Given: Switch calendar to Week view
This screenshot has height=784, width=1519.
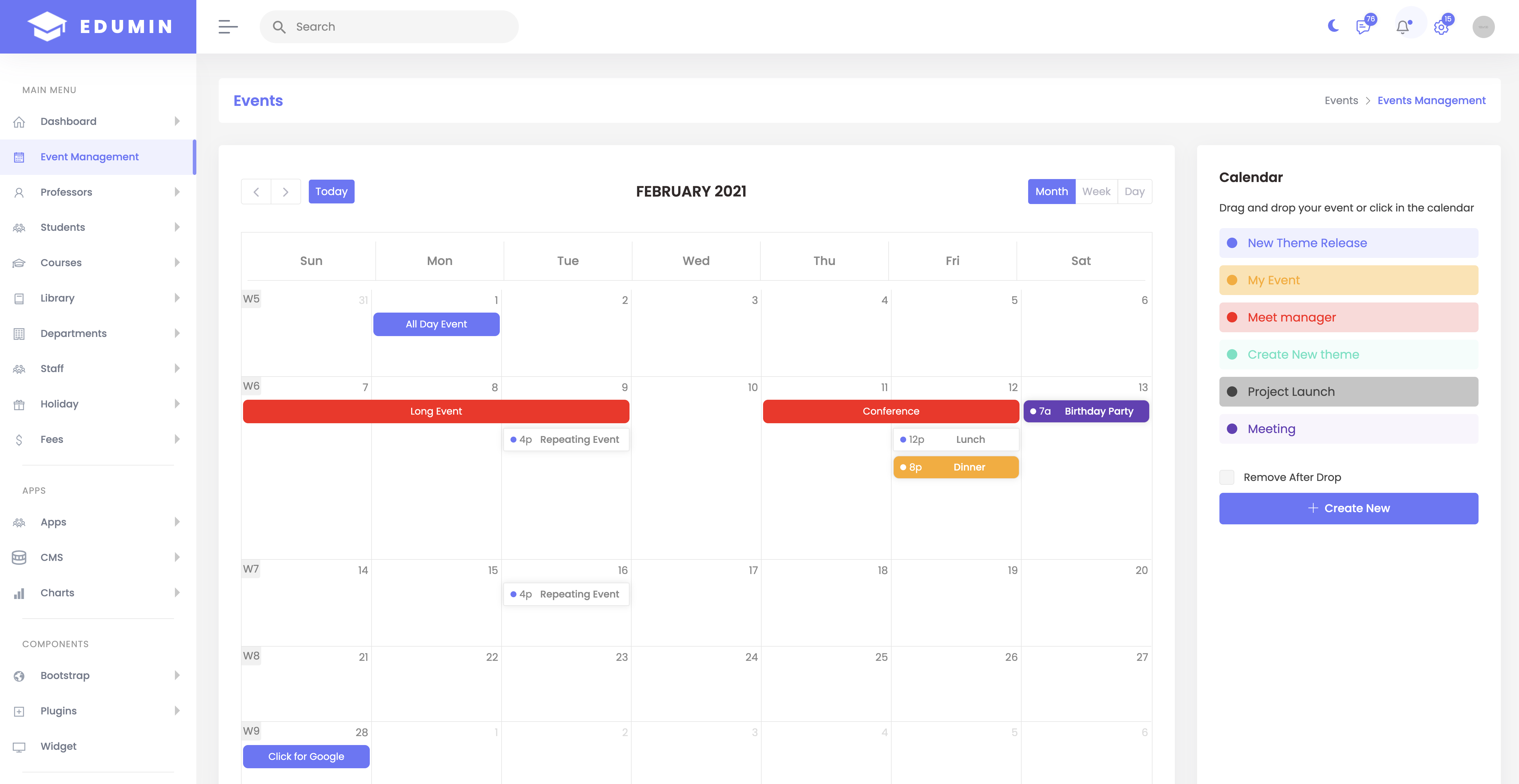Looking at the screenshot, I should tap(1096, 192).
